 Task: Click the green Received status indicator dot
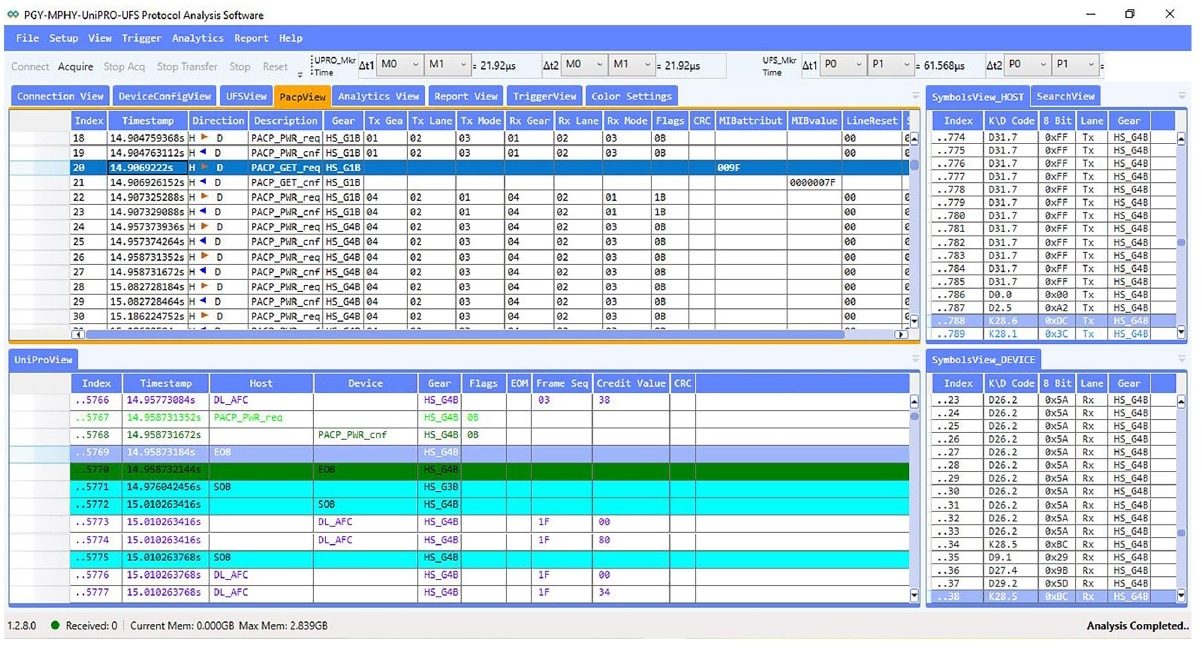tap(55, 626)
